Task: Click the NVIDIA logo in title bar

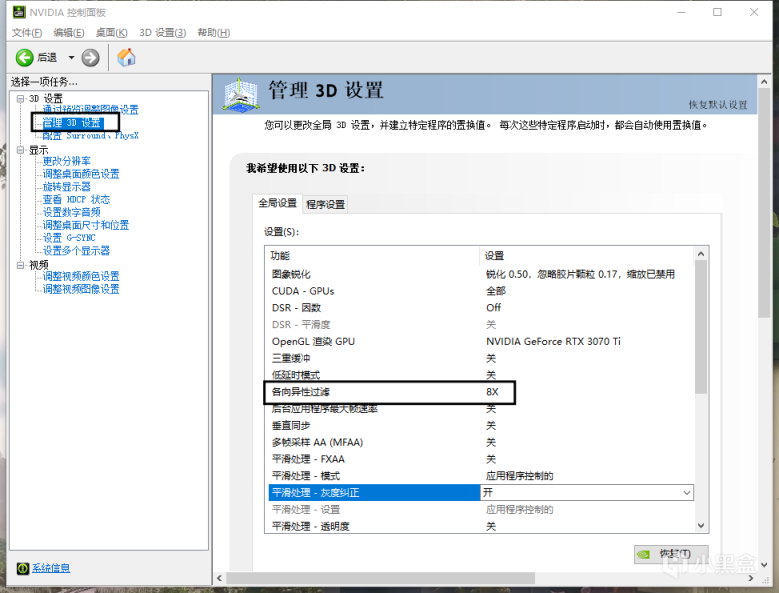Action: click(x=19, y=12)
